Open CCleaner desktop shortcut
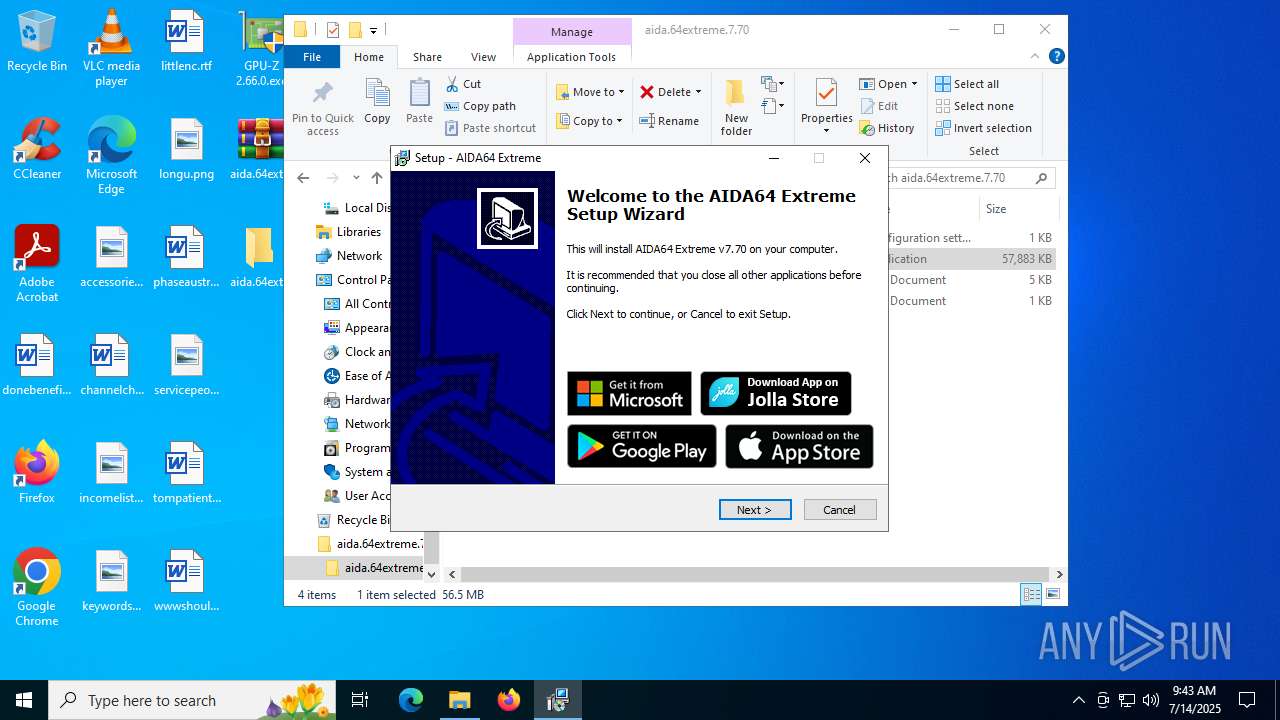 click(x=37, y=150)
